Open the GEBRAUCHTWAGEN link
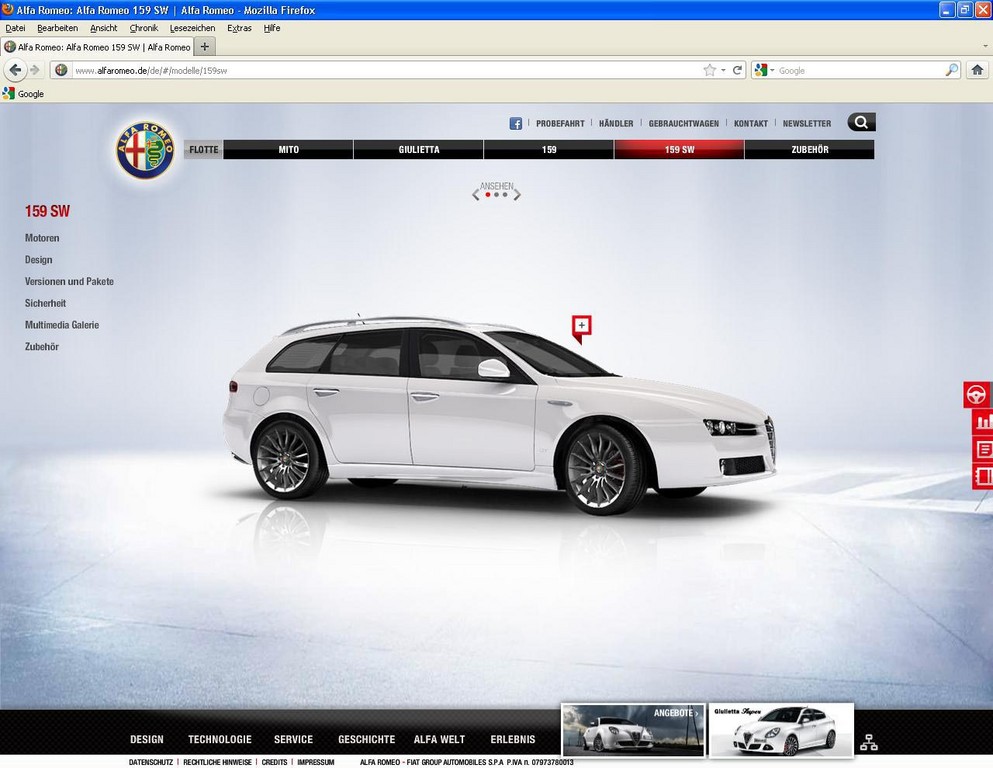 pyautogui.click(x=684, y=123)
